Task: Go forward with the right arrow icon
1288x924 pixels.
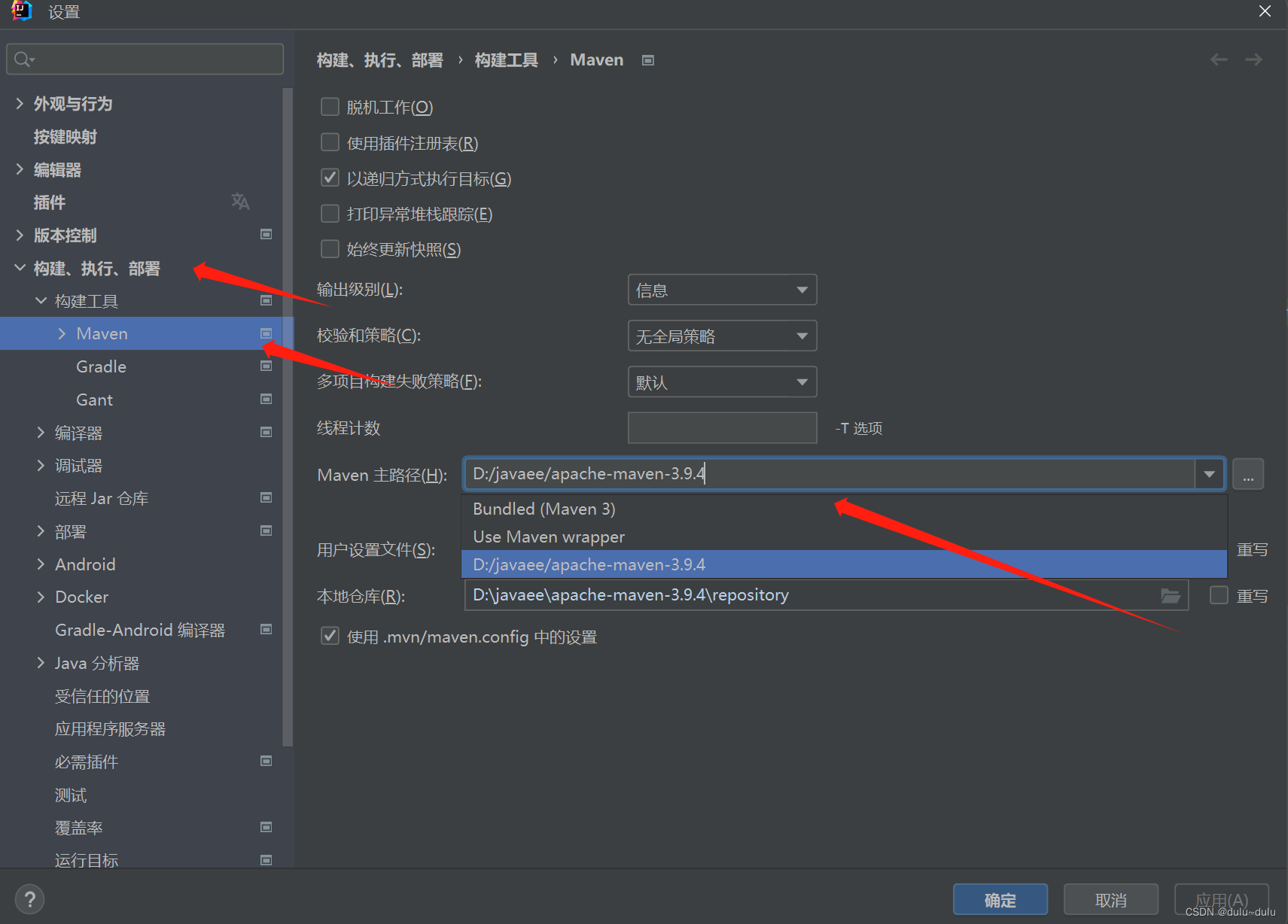Action: click(x=1253, y=59)
